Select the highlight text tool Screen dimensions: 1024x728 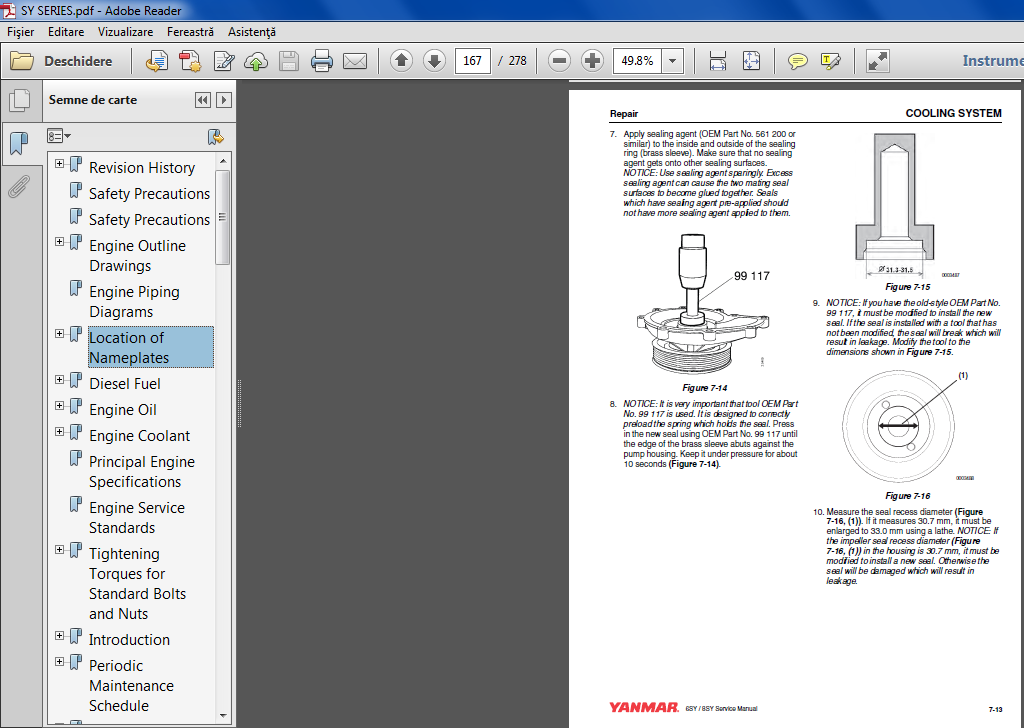[x=830, y=61]
